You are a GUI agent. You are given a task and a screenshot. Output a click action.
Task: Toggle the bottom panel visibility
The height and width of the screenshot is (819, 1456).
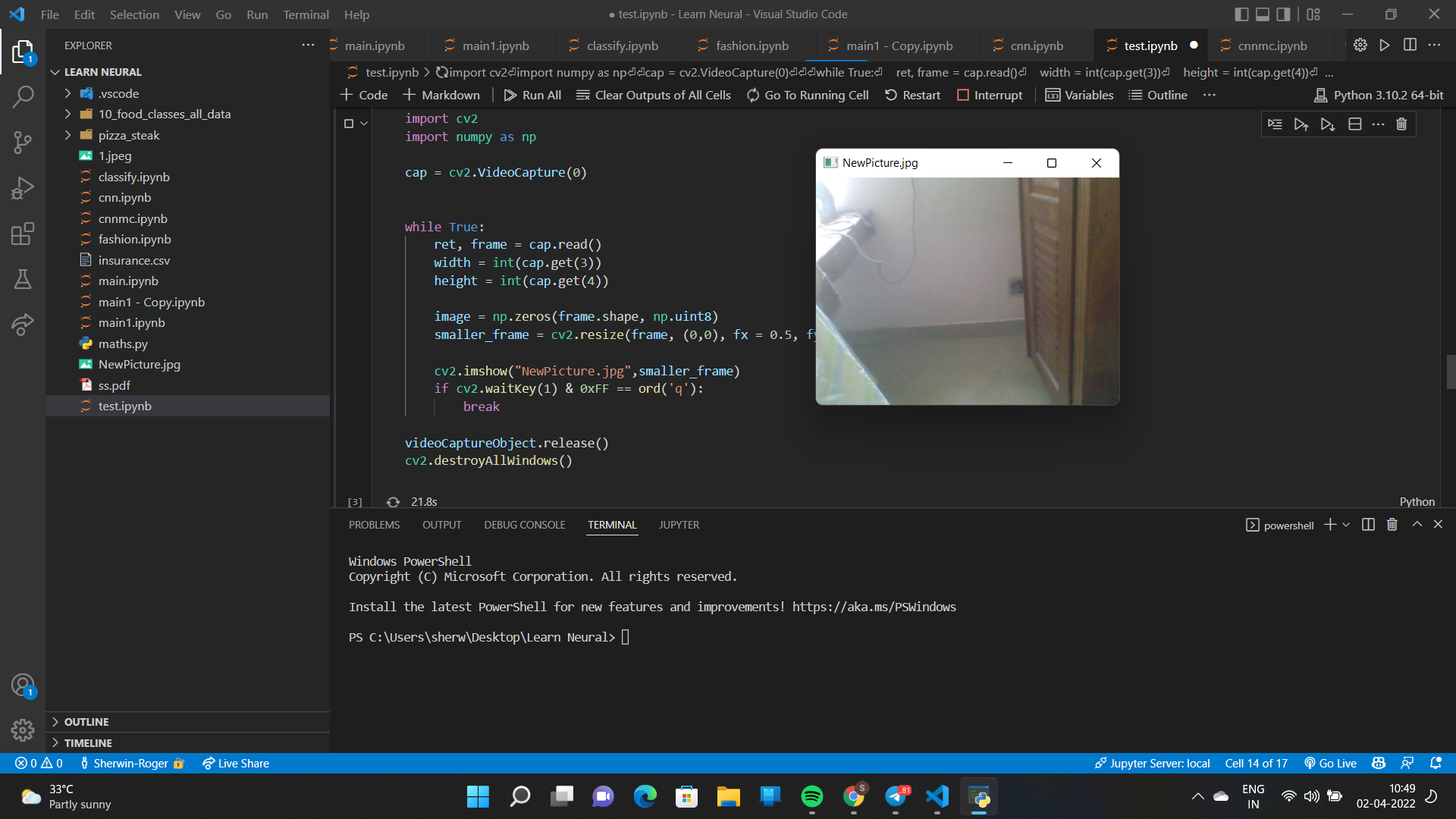1263,14
